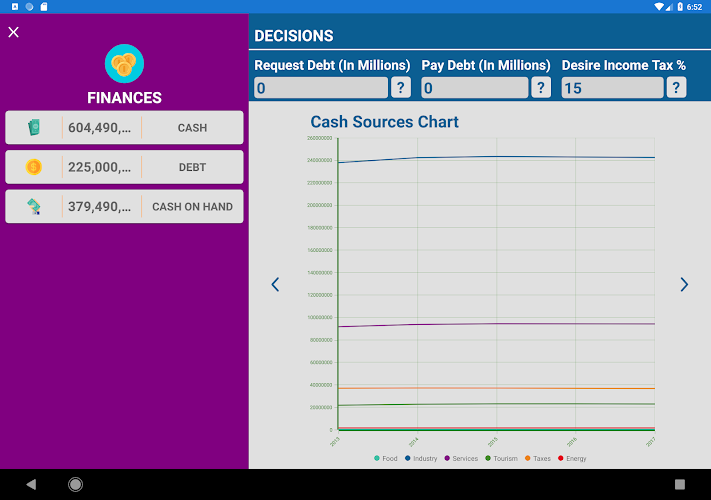Click the orange dollar coin debt icon
711x500 pixels.
[x=34, y=167]
